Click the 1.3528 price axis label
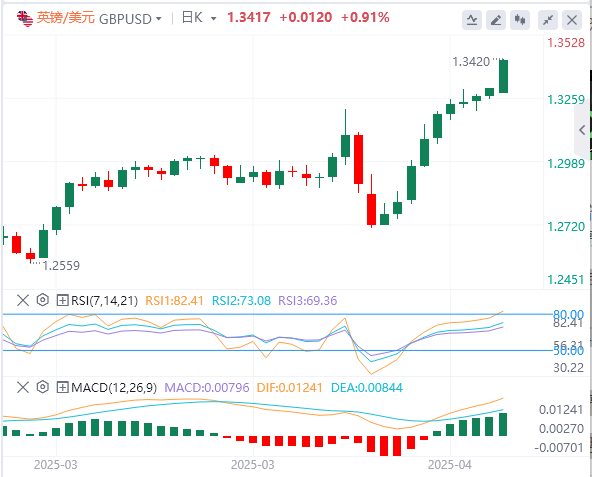The height and width of the screenshot is (477, 592). tap(566, 43)
